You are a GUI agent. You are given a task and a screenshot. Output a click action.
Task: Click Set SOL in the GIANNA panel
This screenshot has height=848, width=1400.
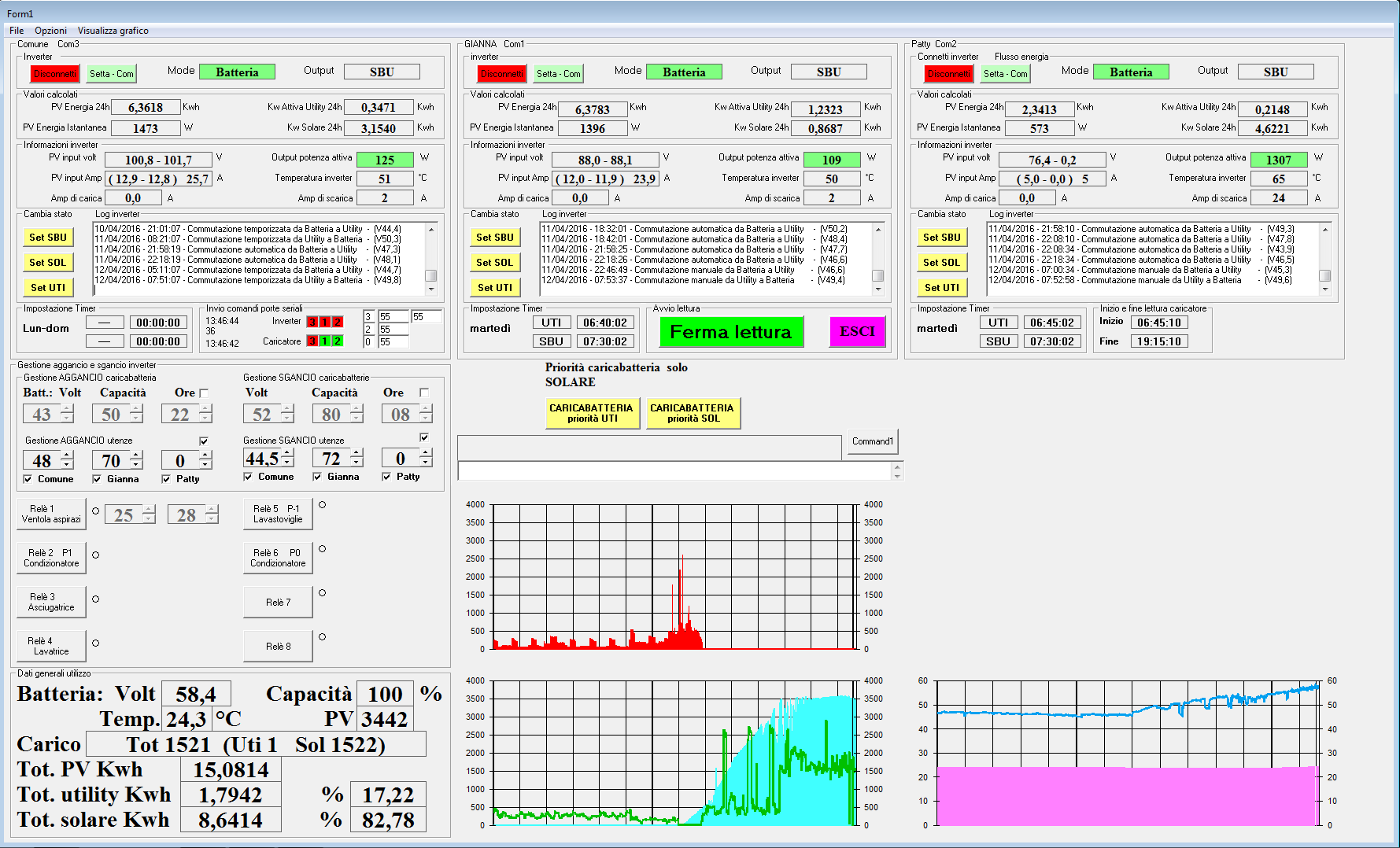click(x=495, y=263)
